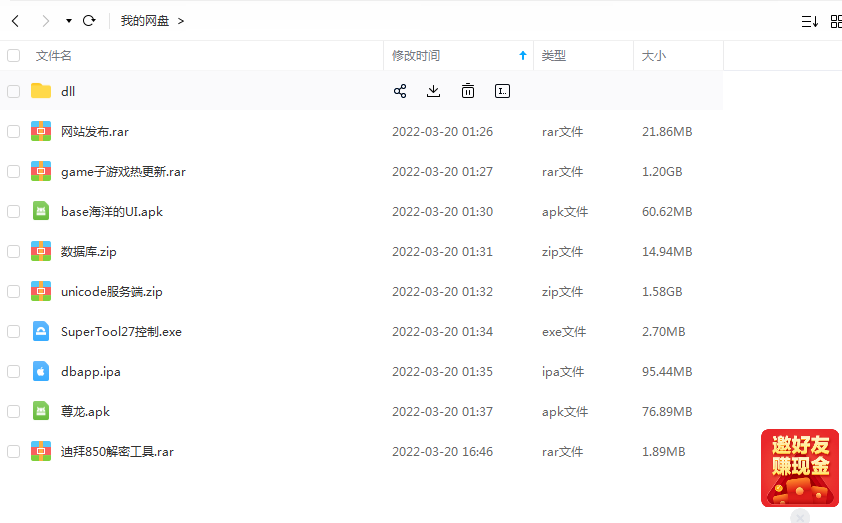The width and height of the screenshot is (842, 523).
Task: Click the share icon for dll folder
Action: click(x=400, y=91)
